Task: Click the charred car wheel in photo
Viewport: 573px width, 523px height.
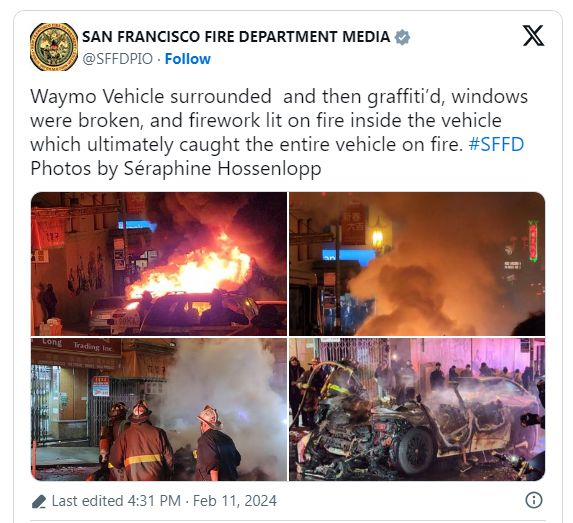Action: (417, 451)
